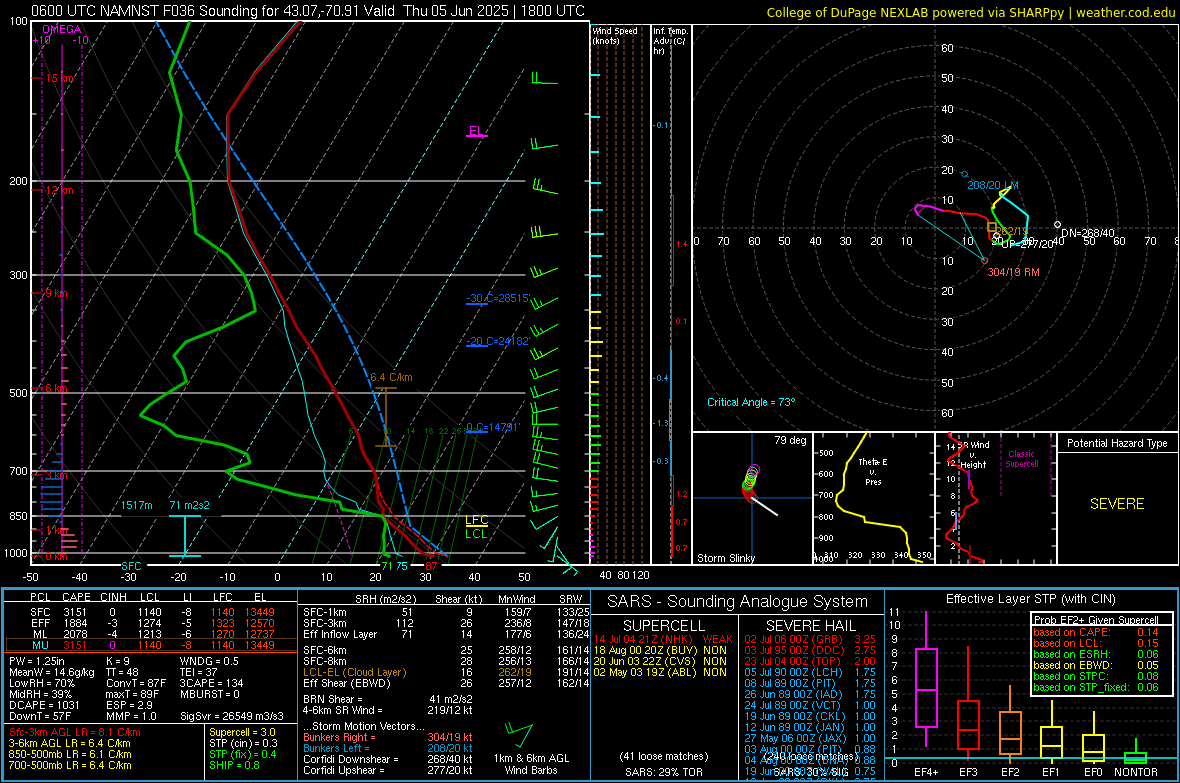
Task: Click the Critical Angle = 73° text
Action: (x=751, y=402)
